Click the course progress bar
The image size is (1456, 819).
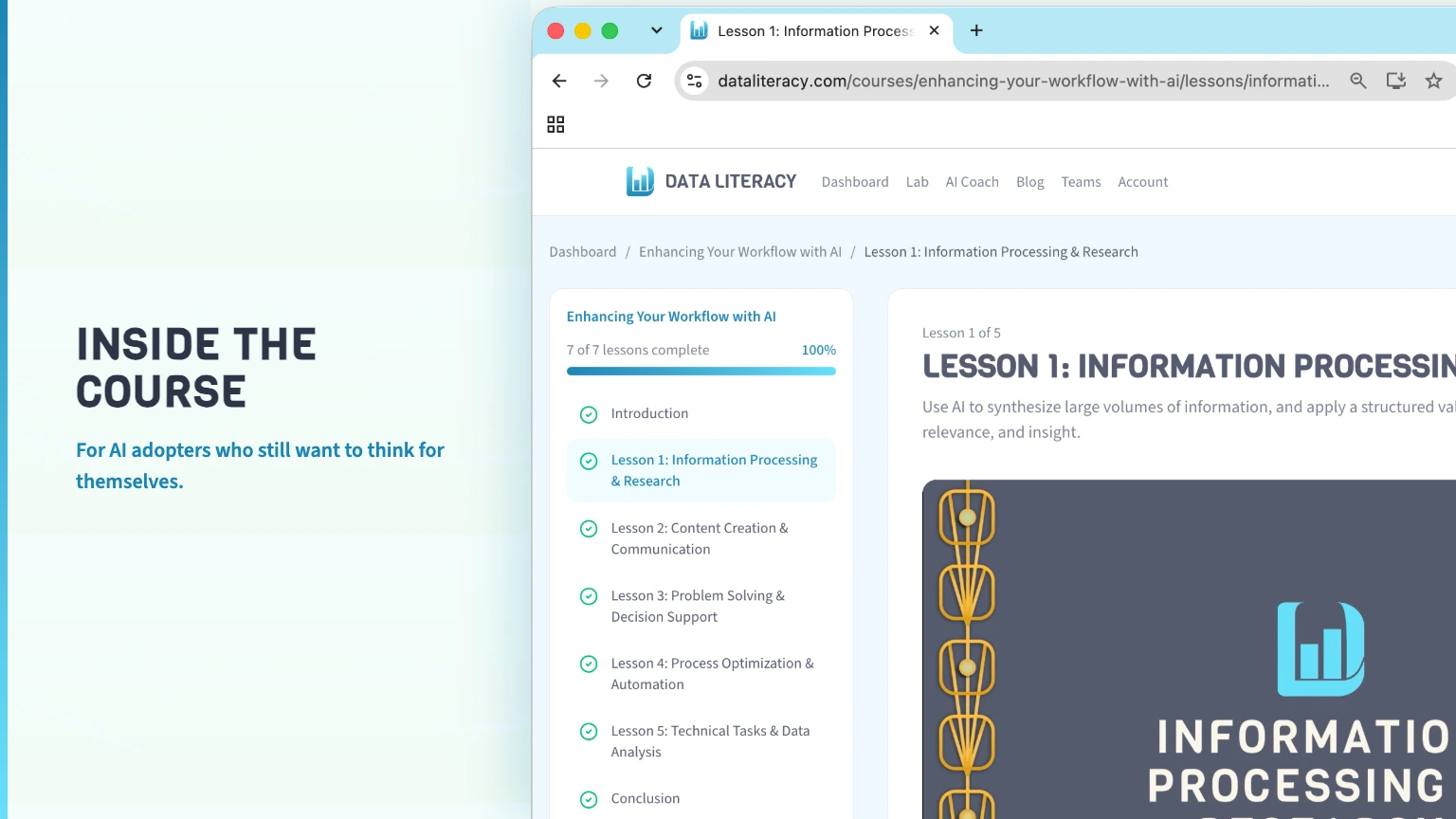click(701, 372)
